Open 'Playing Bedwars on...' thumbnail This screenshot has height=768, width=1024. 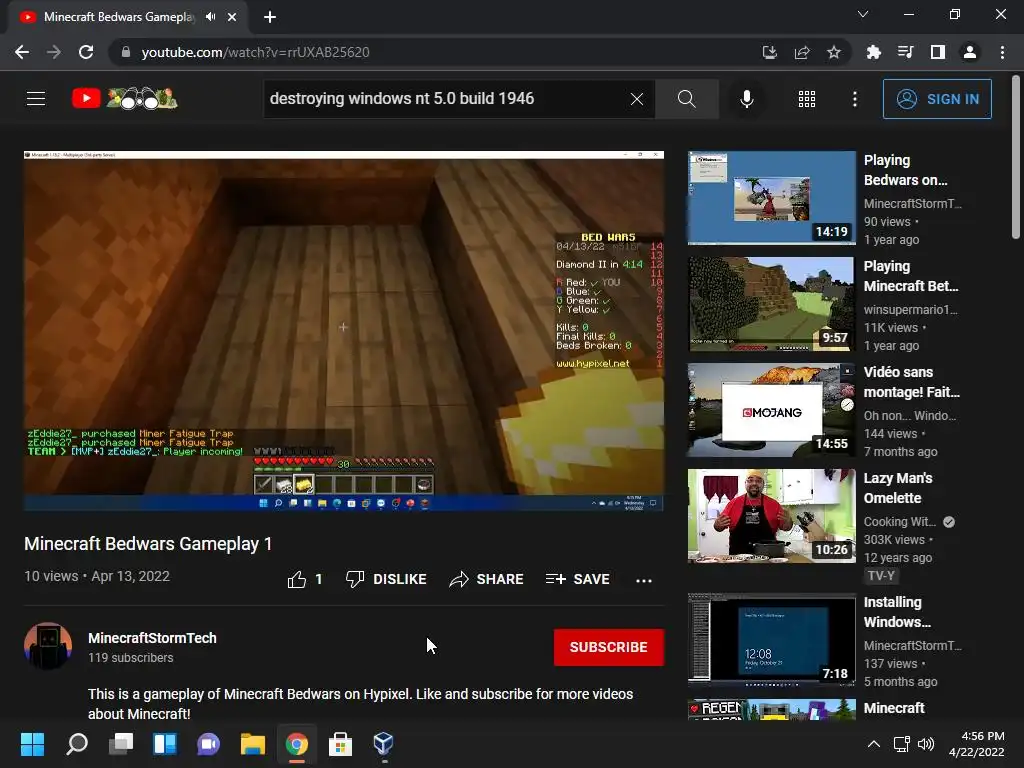[x=772, y=198]
